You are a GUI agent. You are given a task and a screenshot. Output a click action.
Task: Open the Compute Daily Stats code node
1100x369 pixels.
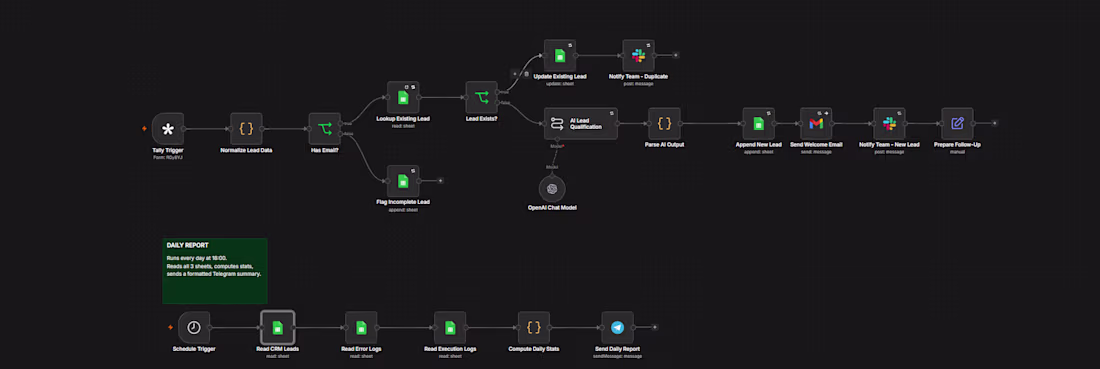click(x=534, y=328)
